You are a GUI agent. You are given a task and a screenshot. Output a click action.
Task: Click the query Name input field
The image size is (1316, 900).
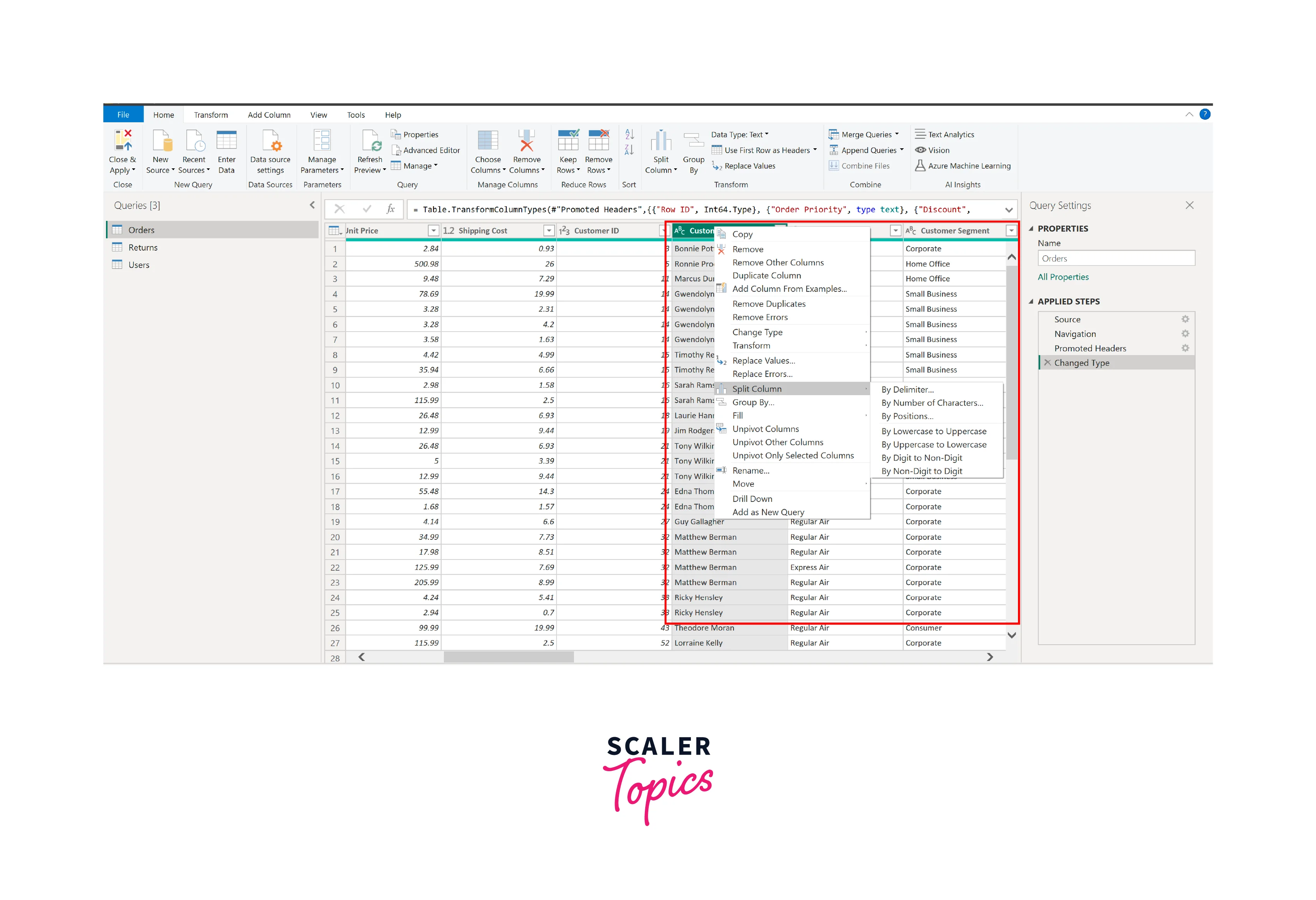[1116, 258]
